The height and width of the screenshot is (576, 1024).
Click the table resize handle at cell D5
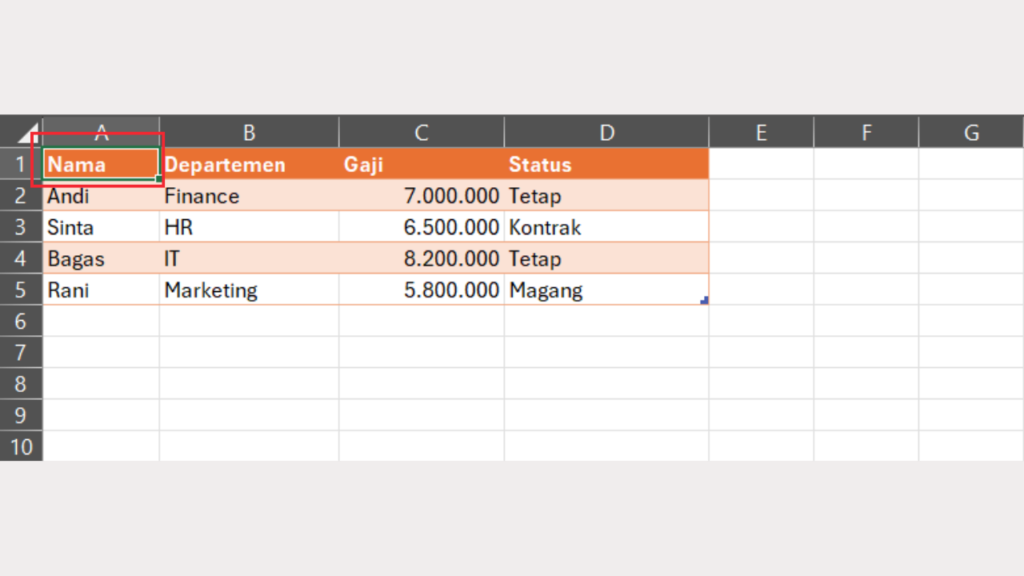point(705,300)
